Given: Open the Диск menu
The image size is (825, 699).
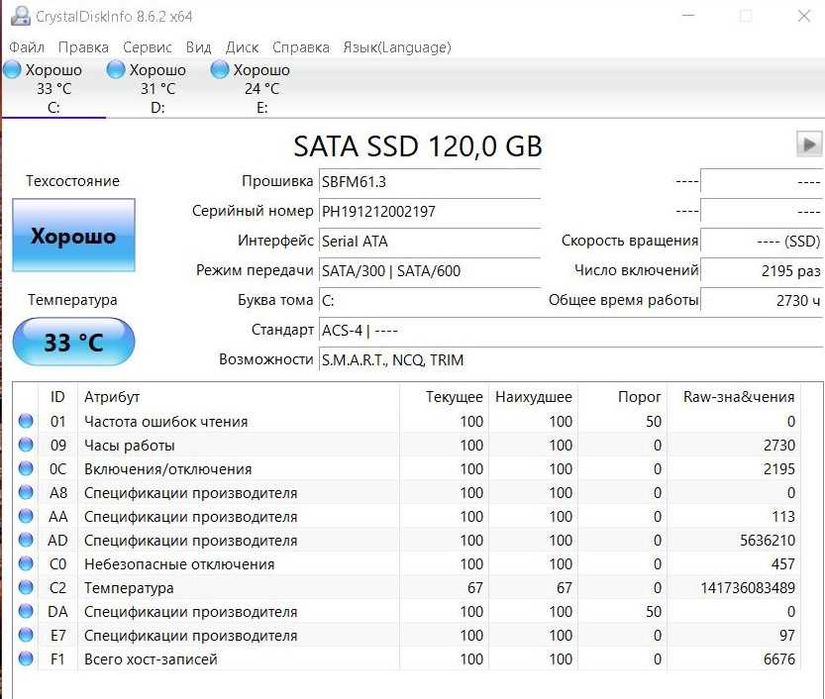Looking at the screenshot, I should pyautogui.click(x=242, y=47).
